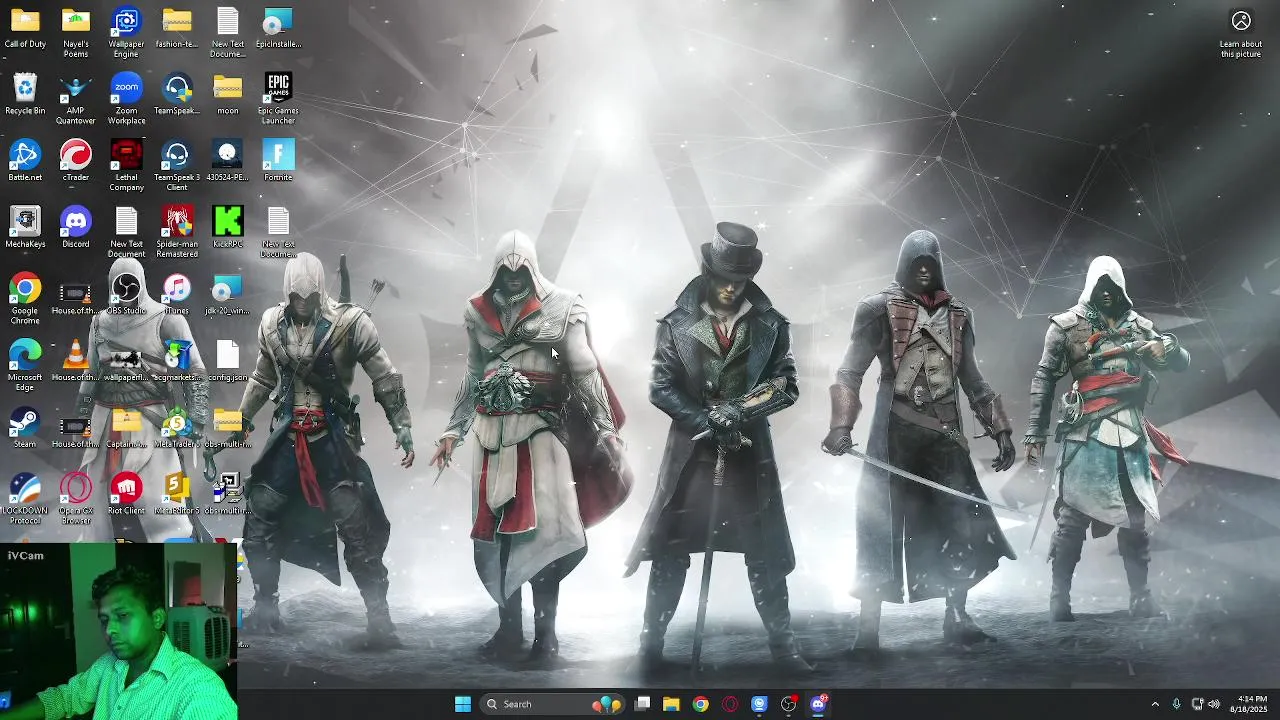Launch MetaTrader 5 shortcut
This screenshot has width=1280, height=720.
tap(177, 428)
